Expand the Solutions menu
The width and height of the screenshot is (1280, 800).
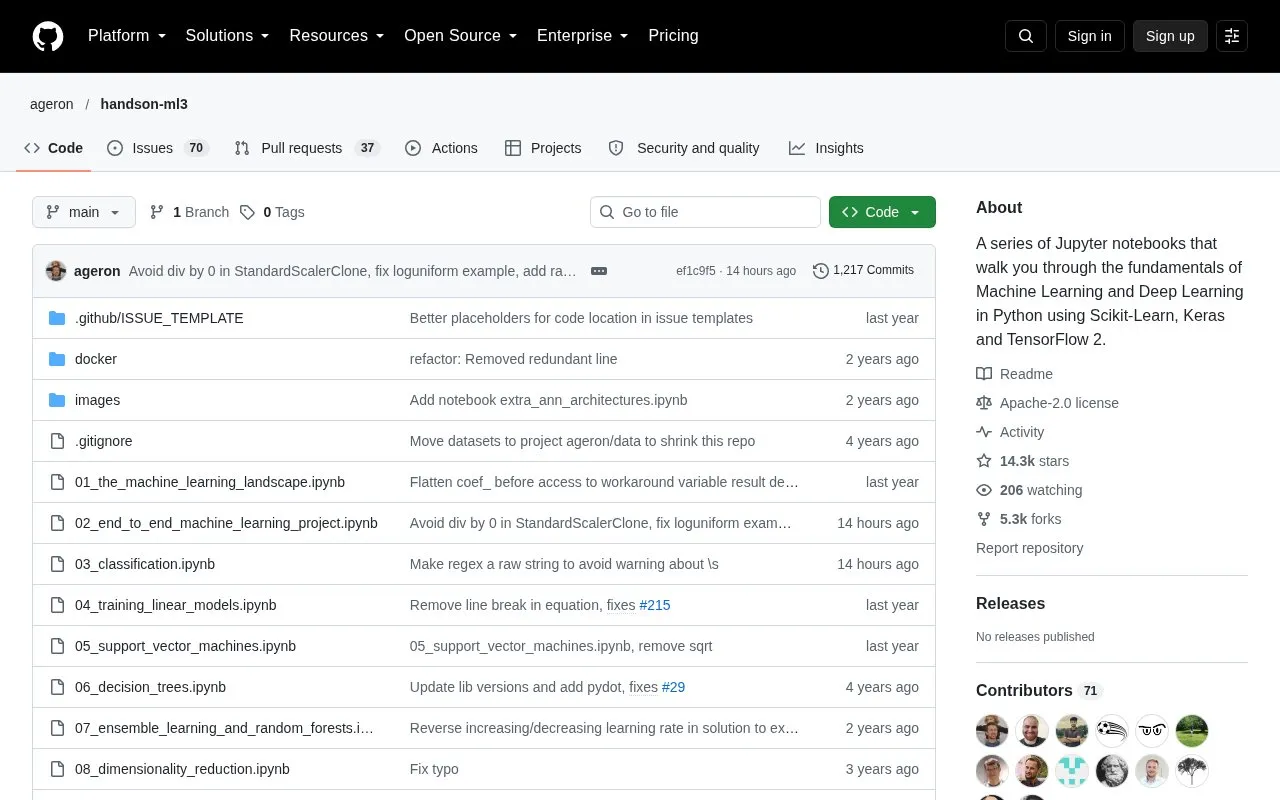228,36
